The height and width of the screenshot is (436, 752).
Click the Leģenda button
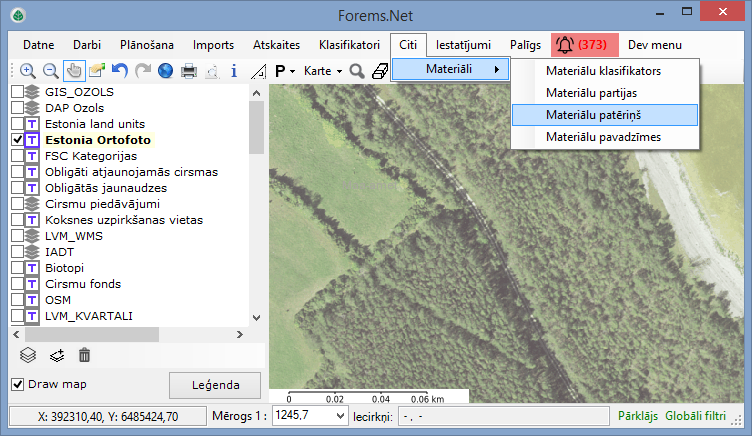point(215,385)
